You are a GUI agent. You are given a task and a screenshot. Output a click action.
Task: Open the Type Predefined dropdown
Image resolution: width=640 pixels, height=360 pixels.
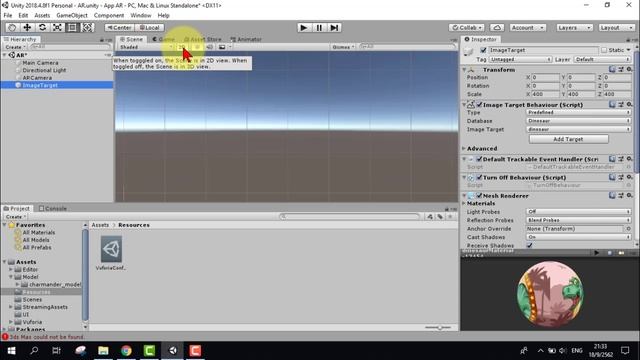(578, 112)
